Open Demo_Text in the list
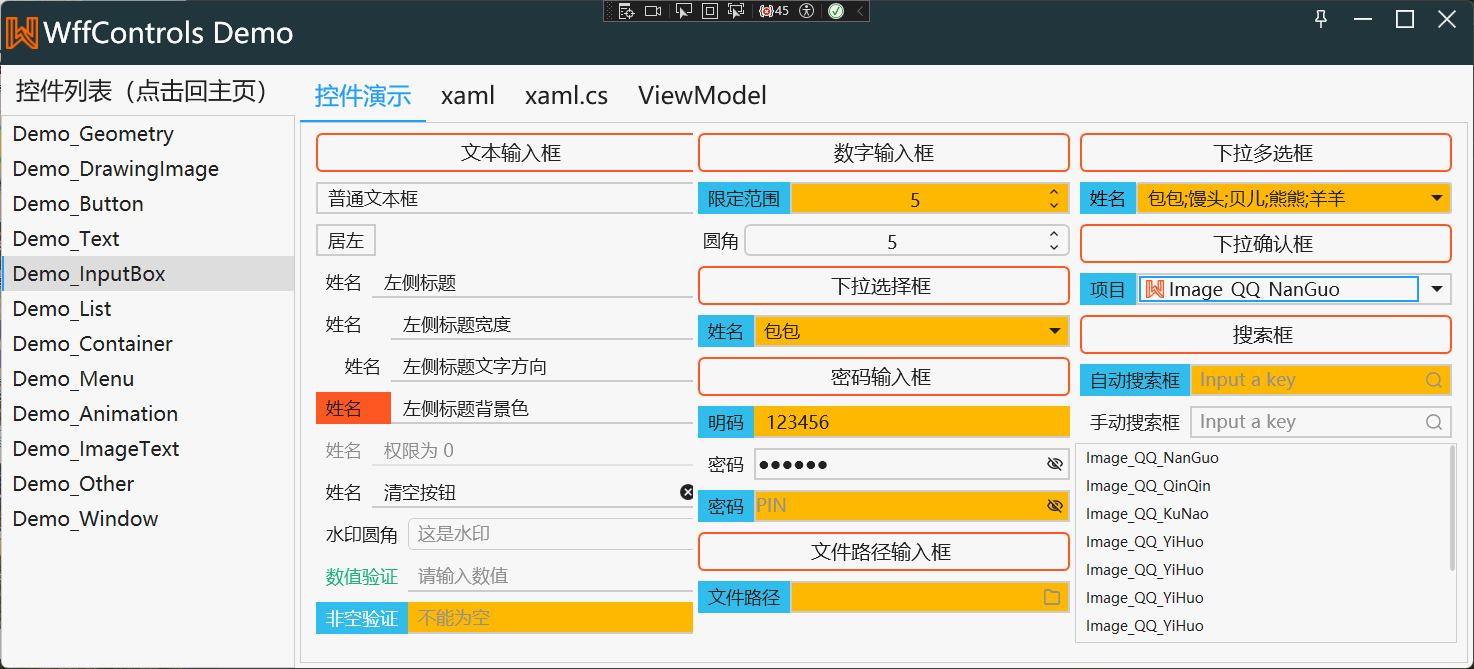The image size is (1474, 669). click(148, 239)
